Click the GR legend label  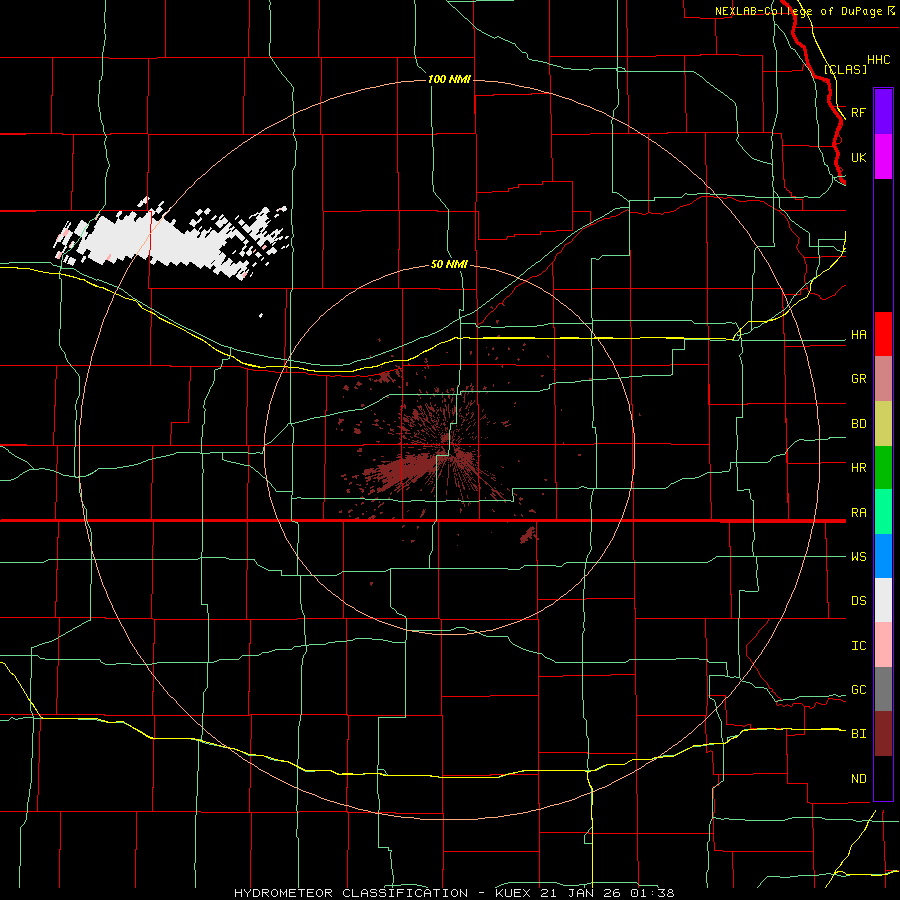(x=858, y=379)
